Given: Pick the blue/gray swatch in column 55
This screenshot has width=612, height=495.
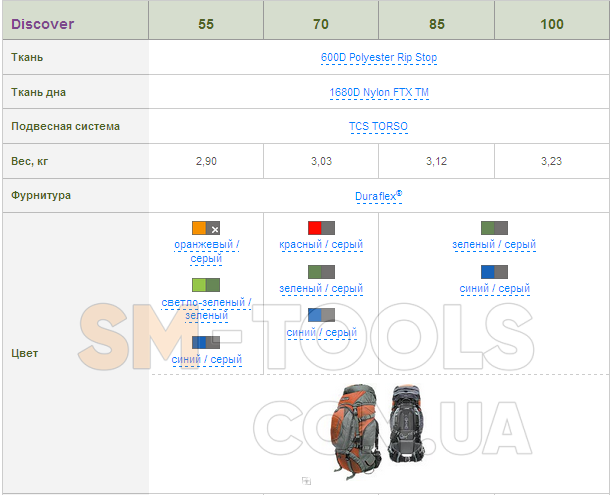Looking at the screenshot, I should [205, 342].
